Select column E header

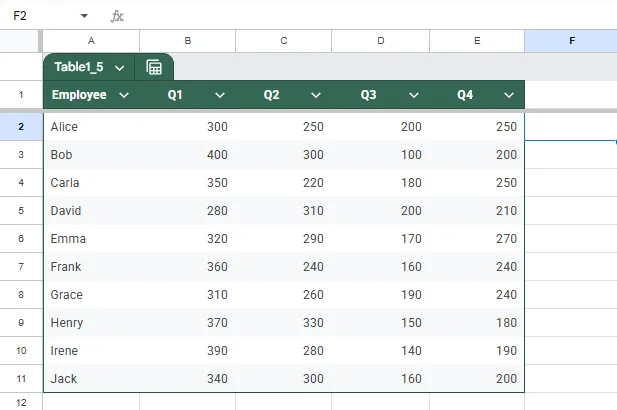coord(477,41)
